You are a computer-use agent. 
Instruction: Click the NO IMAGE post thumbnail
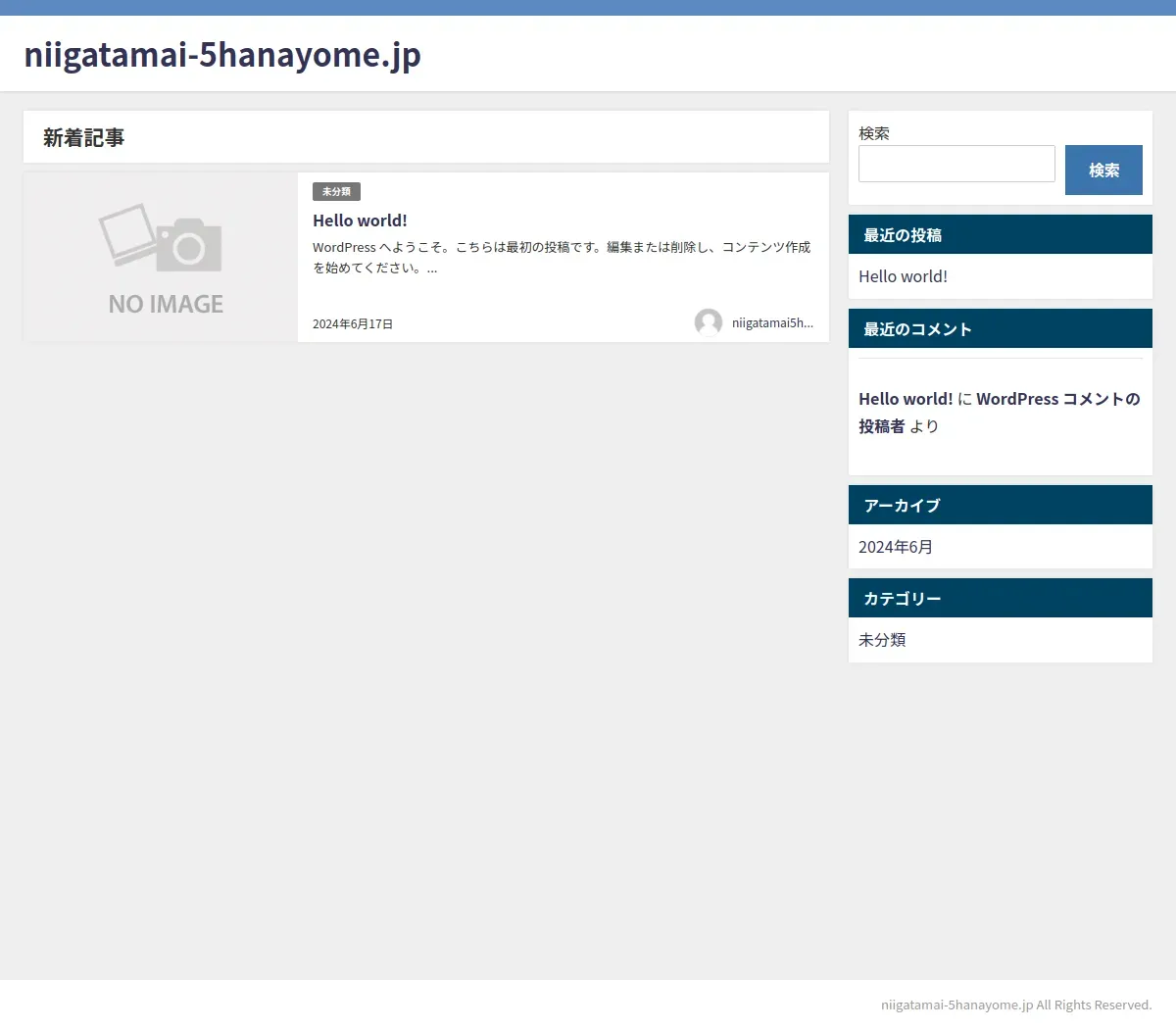161,258
